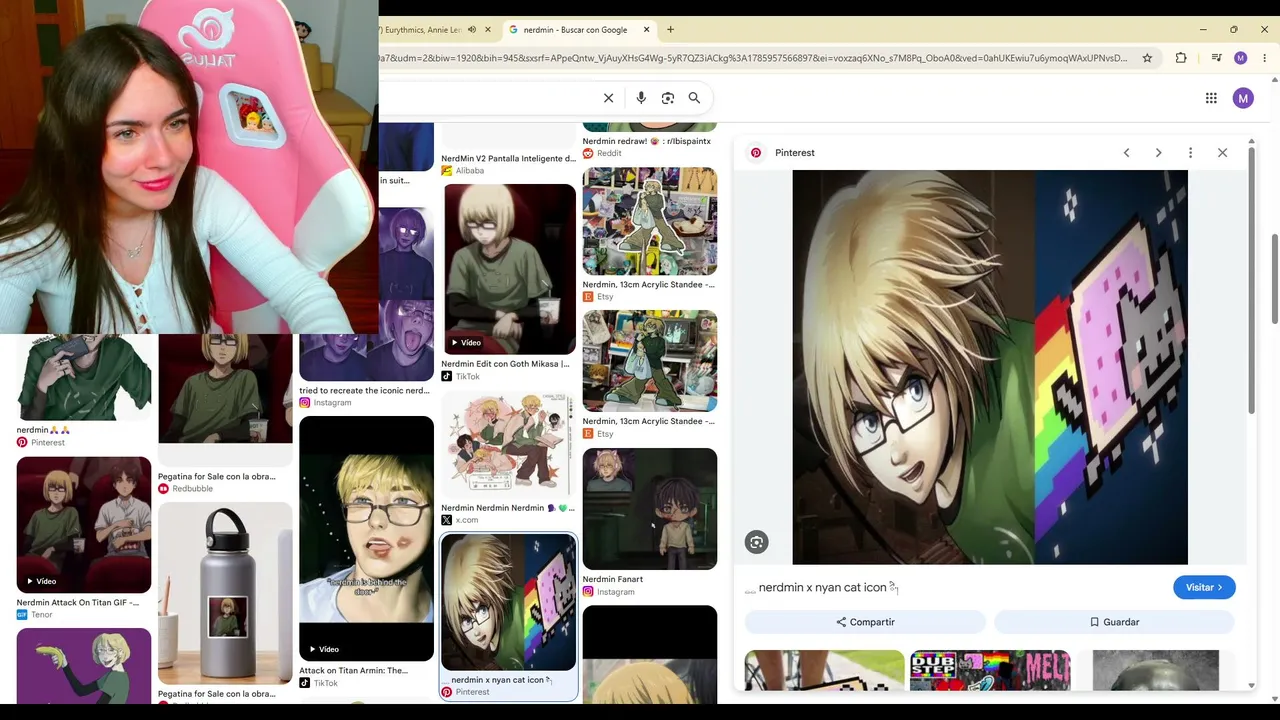Open the Nerdmin Fanart Instagram image
Screen dimensions: 1280x720
coord(650,509)
